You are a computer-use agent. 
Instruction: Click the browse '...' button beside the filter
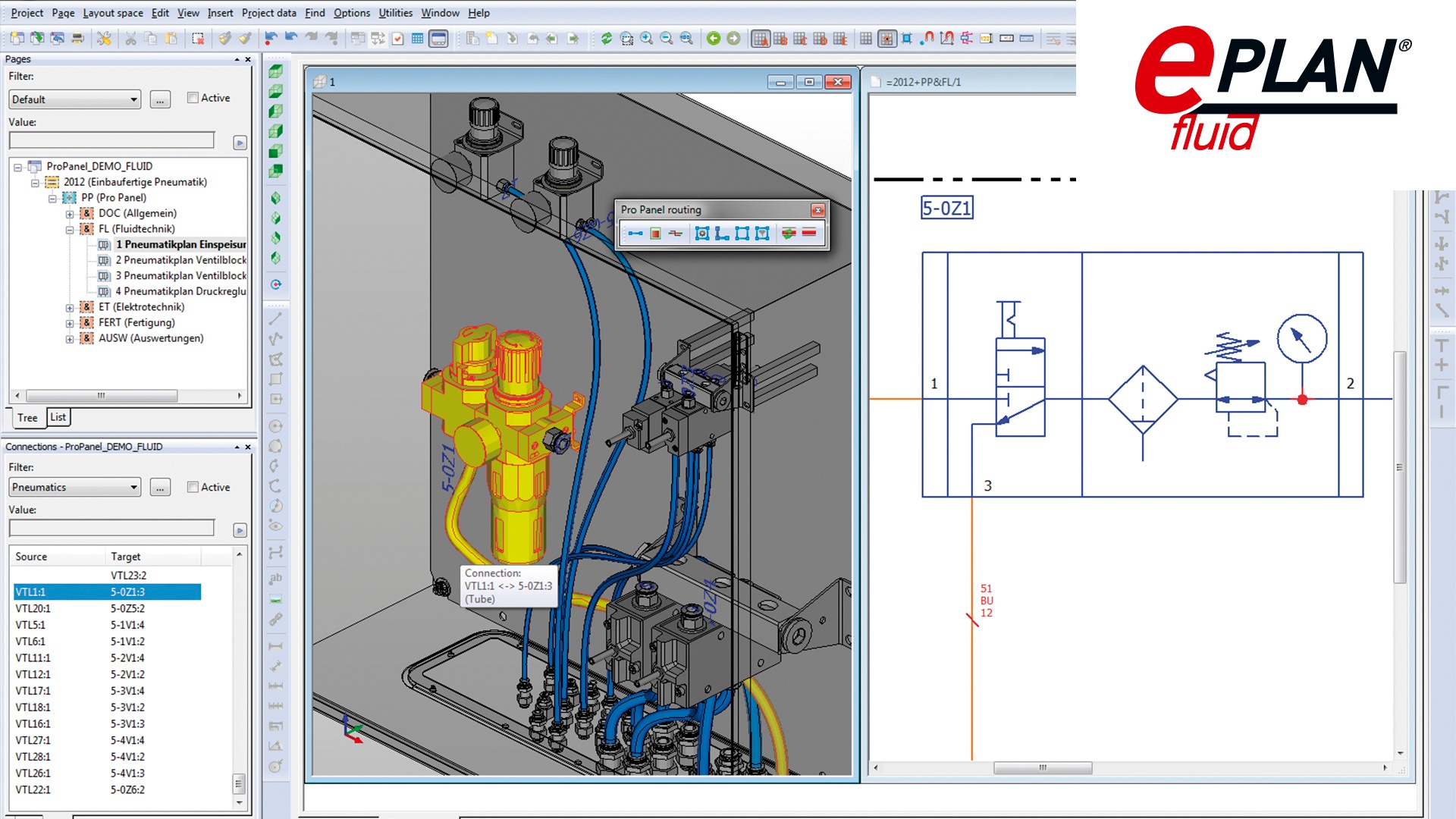pyautogui.click(x=160, y=99)
